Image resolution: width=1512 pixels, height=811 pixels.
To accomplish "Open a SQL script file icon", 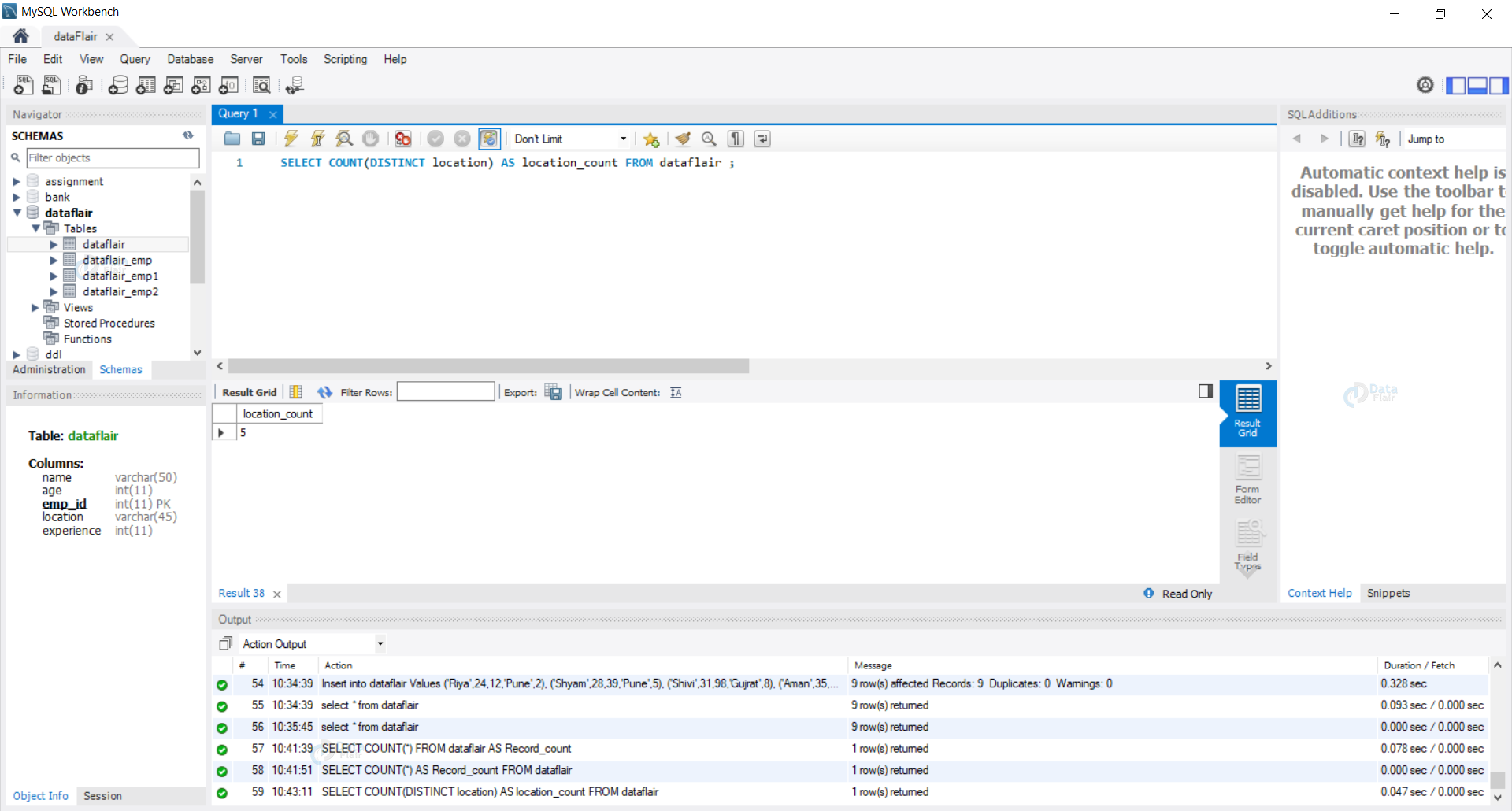I will (52, 85).
